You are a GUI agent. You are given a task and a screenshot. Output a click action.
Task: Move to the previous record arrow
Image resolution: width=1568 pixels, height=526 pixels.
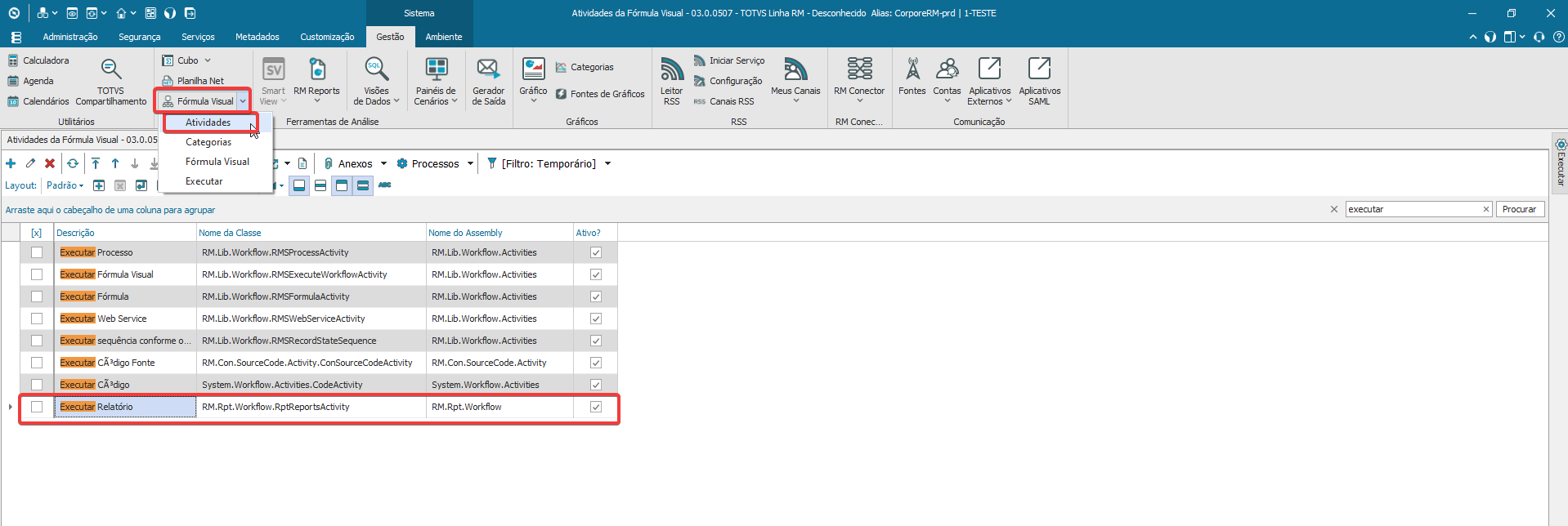(115, 163)
